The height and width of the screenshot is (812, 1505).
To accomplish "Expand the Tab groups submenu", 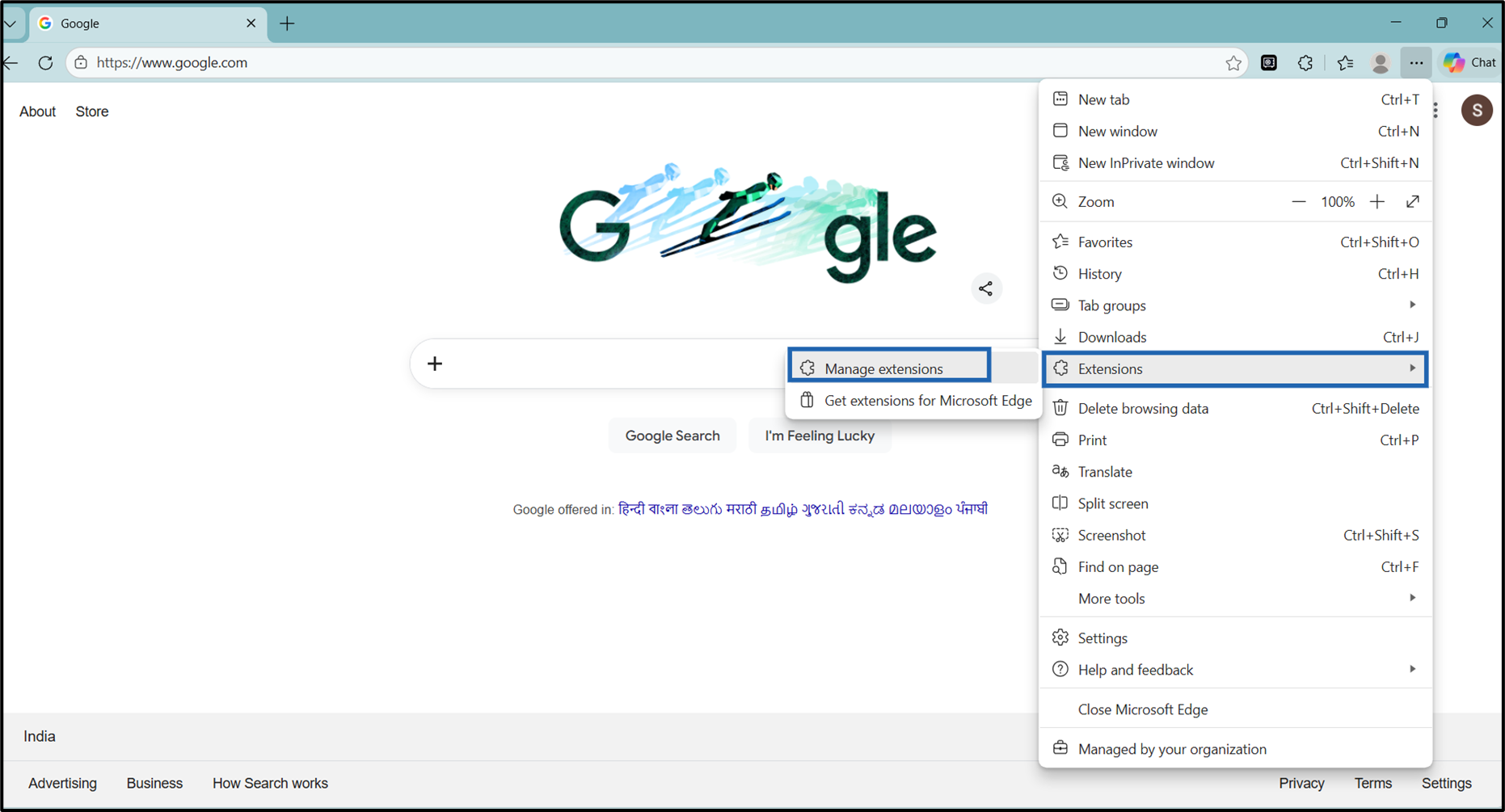I will tap(1235, 305).
